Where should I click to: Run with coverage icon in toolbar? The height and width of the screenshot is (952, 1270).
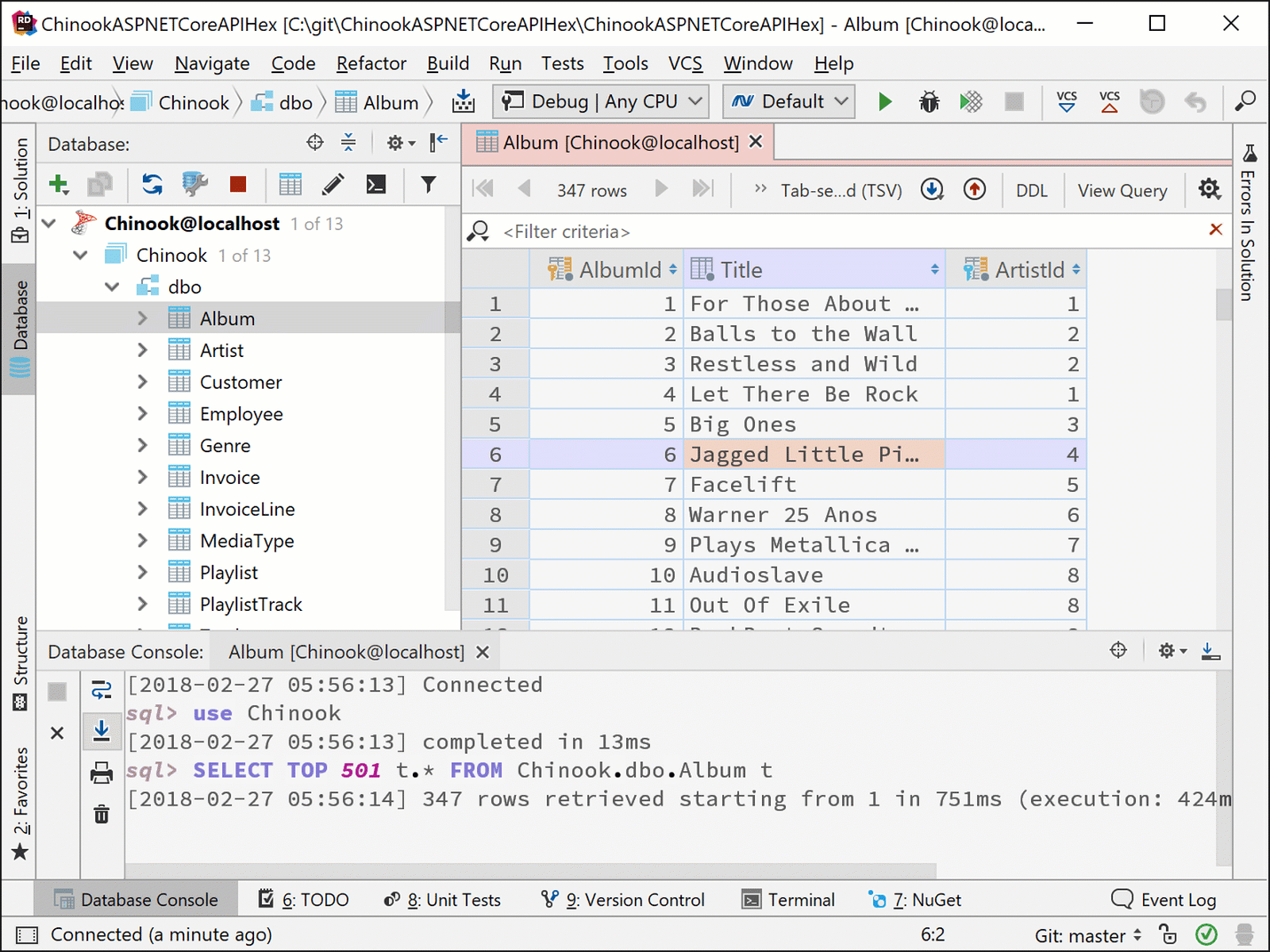pos(971,102)
